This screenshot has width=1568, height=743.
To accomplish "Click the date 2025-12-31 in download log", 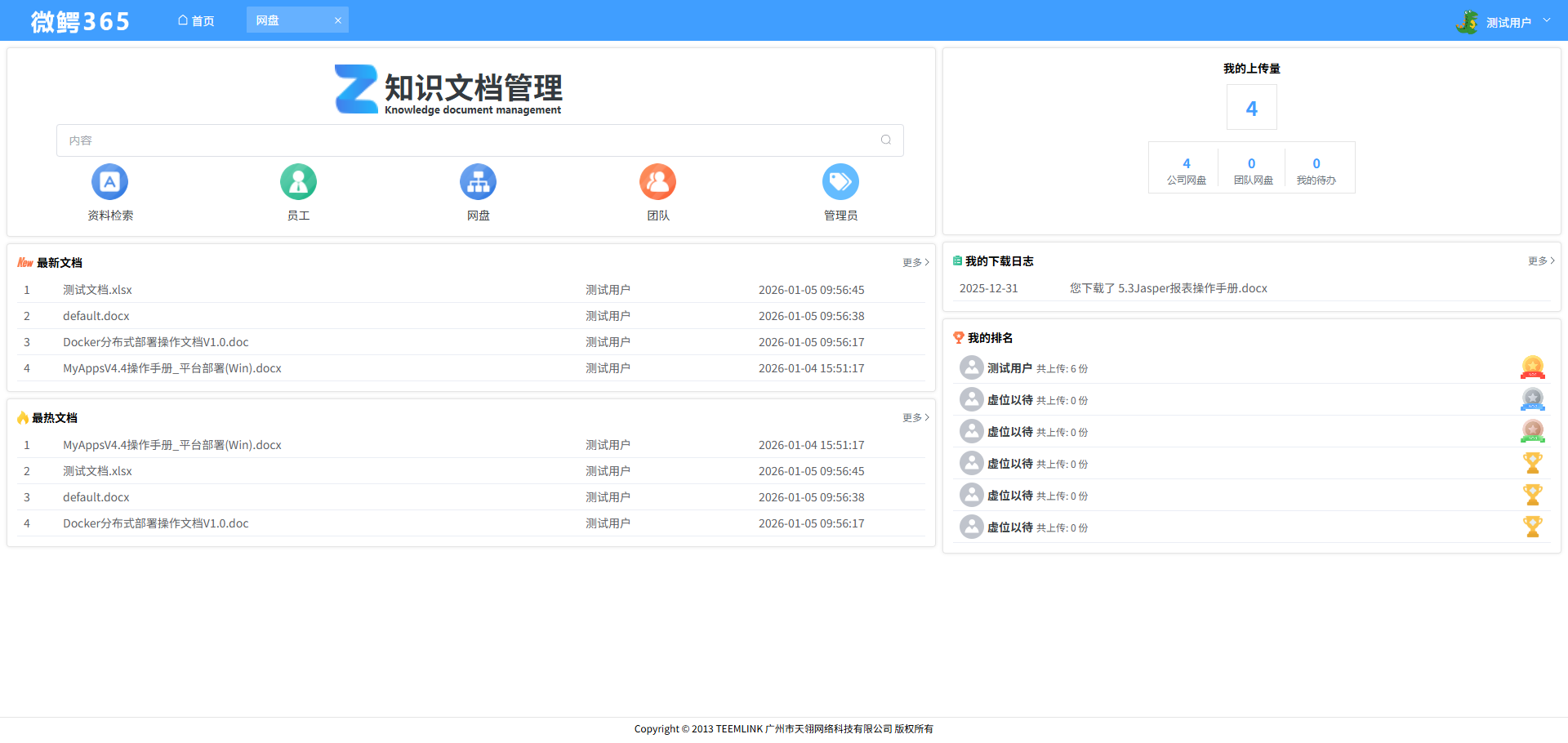I will point(988,288).
